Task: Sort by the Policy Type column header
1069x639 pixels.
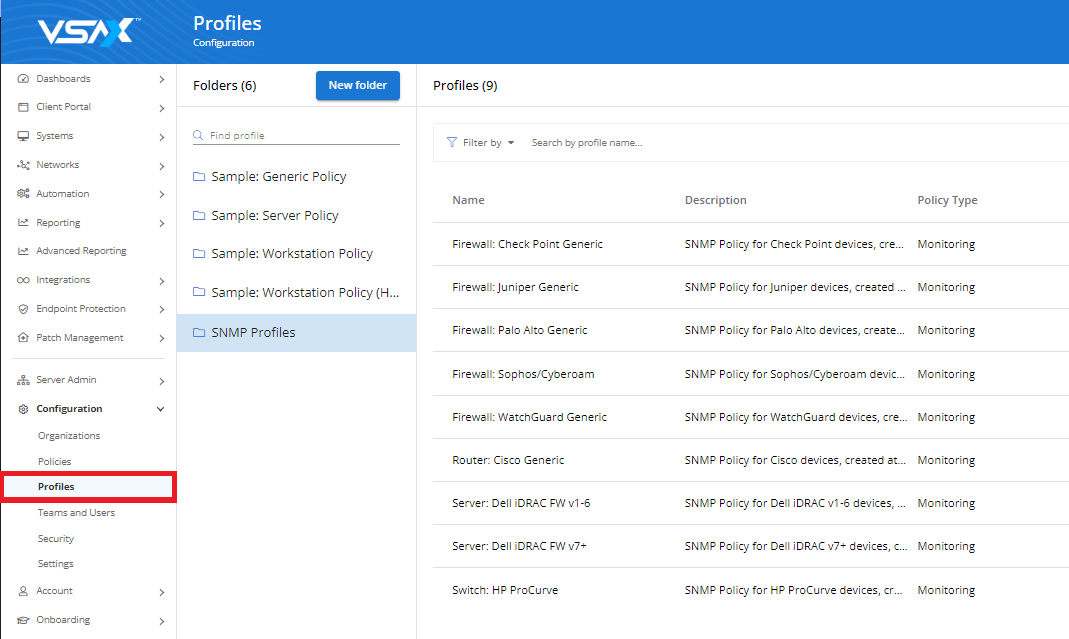Action: (947, 200)
